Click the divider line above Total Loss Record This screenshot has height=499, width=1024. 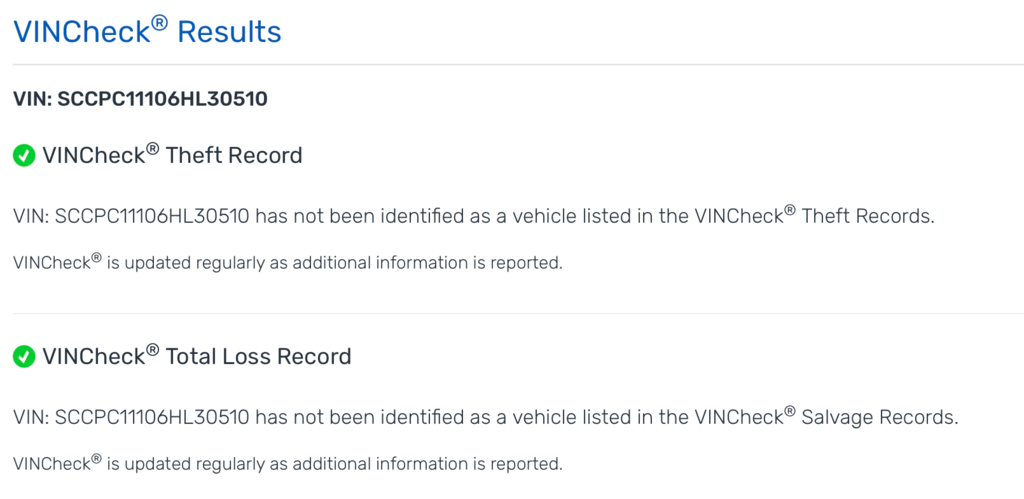pos(512,313)
